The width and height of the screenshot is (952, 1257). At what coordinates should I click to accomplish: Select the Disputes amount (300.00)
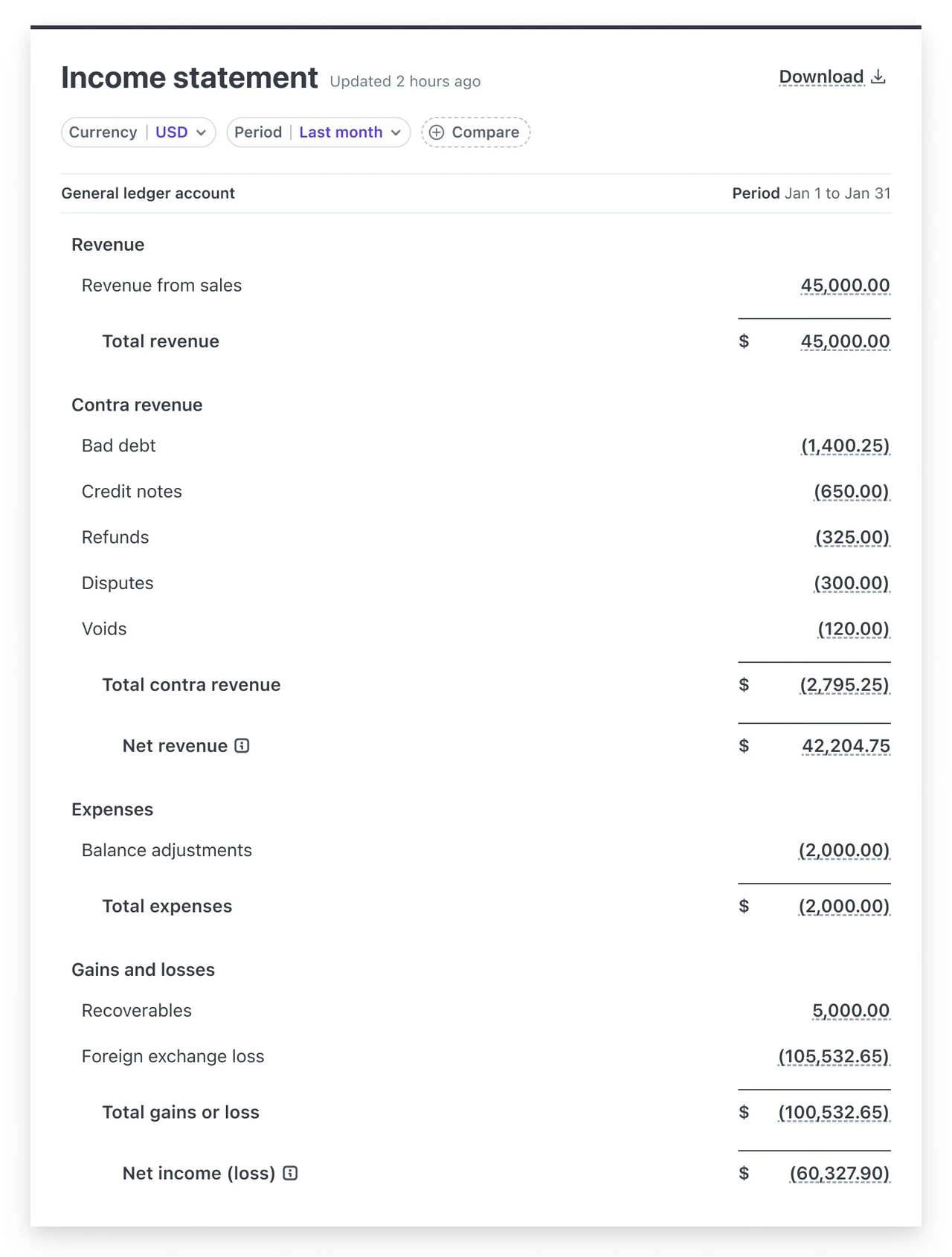pos(852,583)
